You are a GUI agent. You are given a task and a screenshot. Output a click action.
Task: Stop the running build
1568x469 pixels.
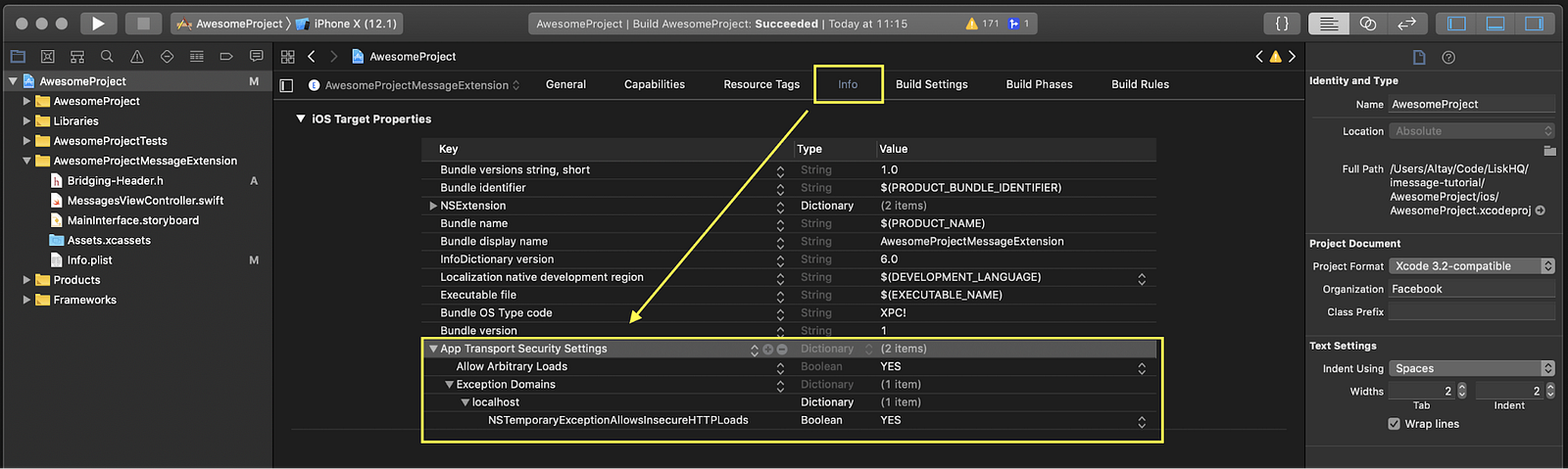coord(143,23)
